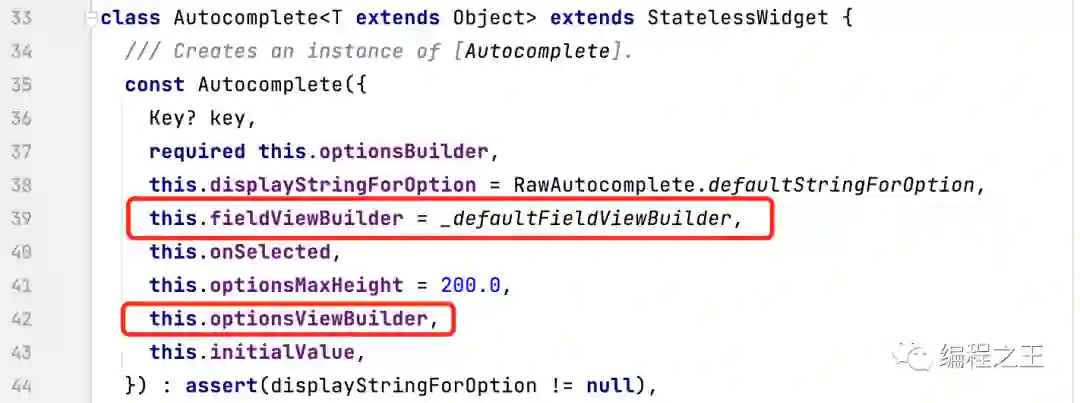Click the required keyword on line 37
This screenshot has height=403, width=1080.
(197, 152)
